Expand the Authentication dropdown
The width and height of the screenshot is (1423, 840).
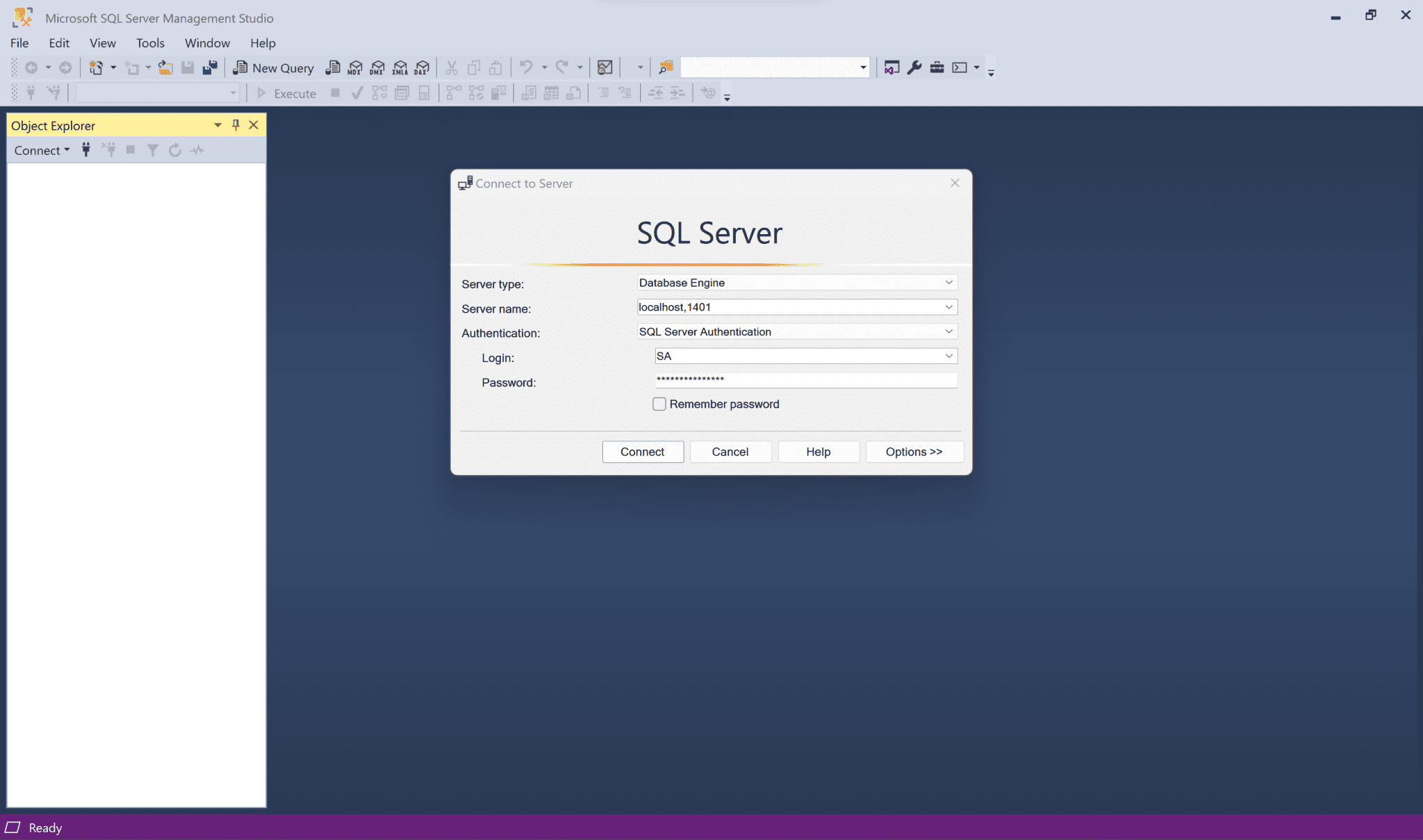click(x=948, y=331)
